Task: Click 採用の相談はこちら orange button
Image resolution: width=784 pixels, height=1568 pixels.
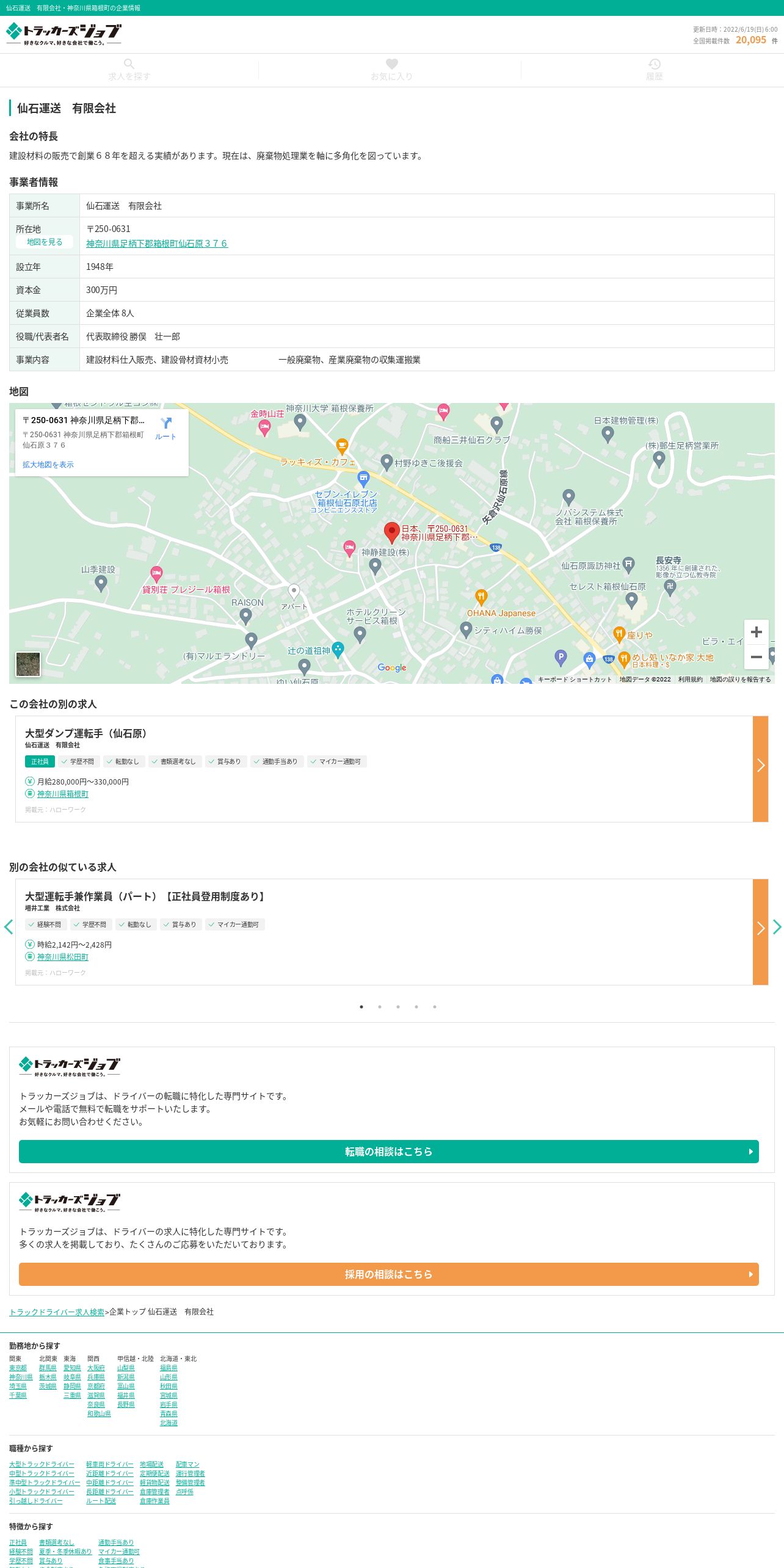Action: click(x=388, y=1274)
